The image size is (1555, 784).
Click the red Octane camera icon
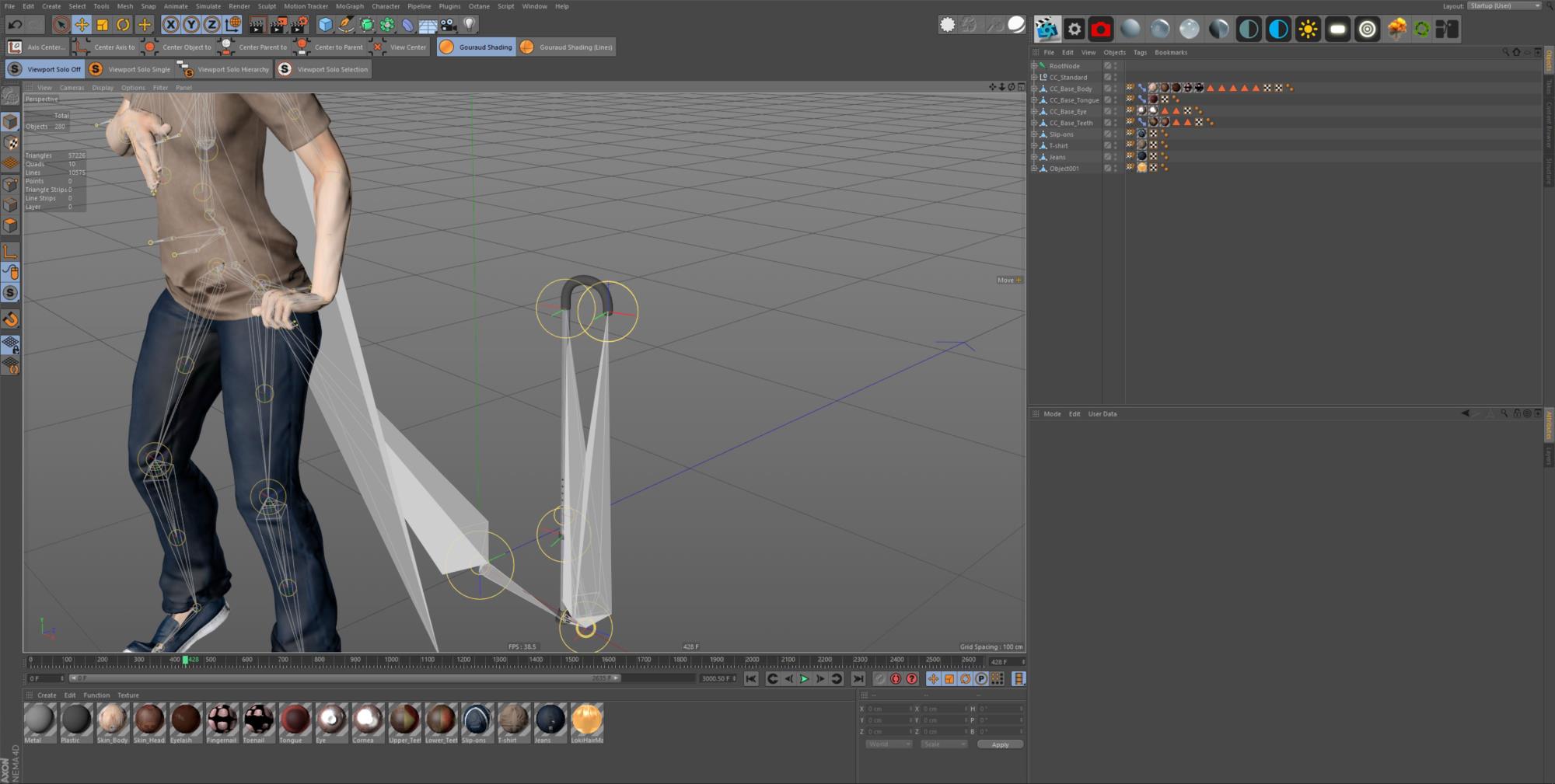coord(1101,29)
